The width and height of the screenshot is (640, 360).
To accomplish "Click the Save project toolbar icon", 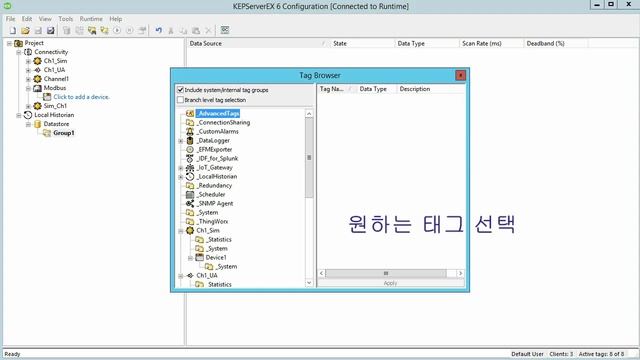I will click(38, 30).
